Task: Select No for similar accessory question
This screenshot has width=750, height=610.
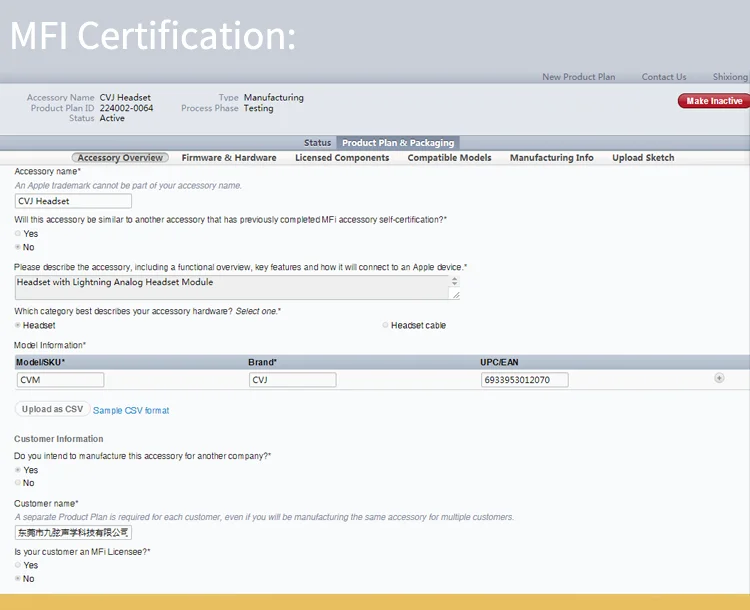Action: tap(18, 247)
